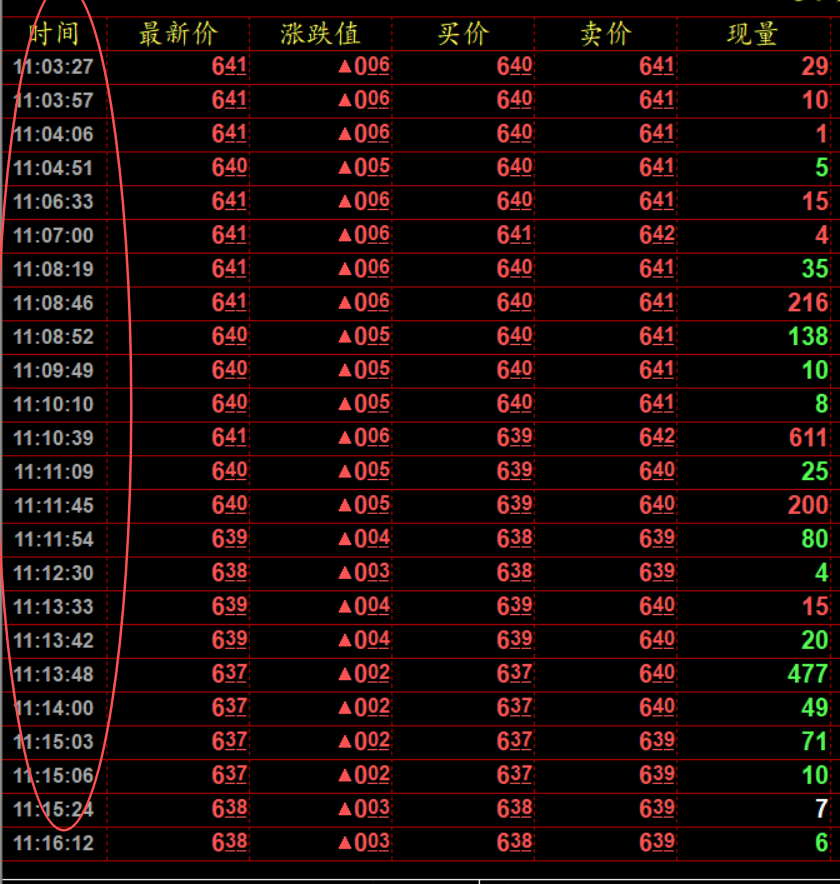This screenshot has height=884, width=840.
Task: Click latest price 638 in the 11:12:30 row
Action: pyautogui.click(x=229, y=573)
